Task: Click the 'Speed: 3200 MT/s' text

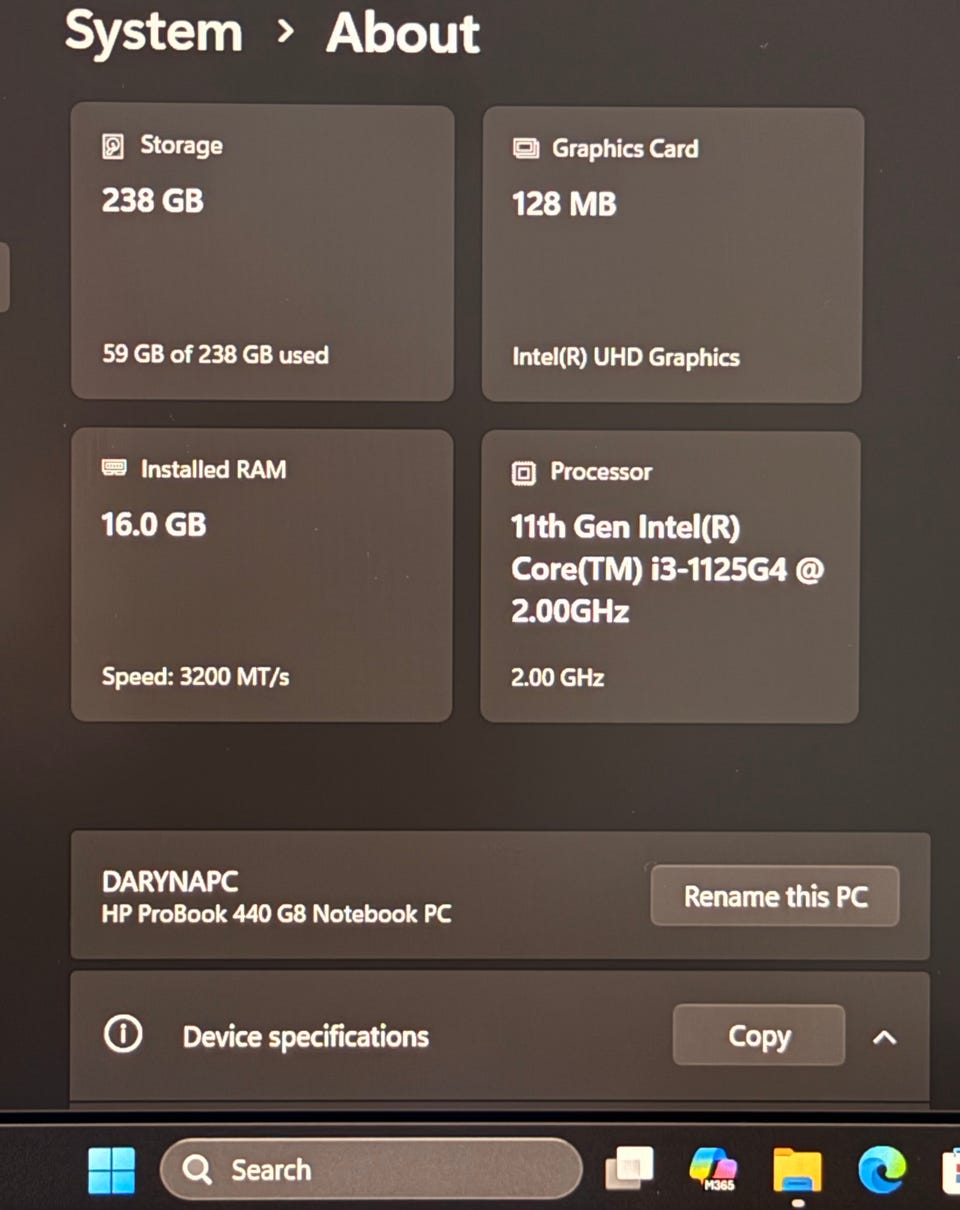Action: (x=196, y=677)
